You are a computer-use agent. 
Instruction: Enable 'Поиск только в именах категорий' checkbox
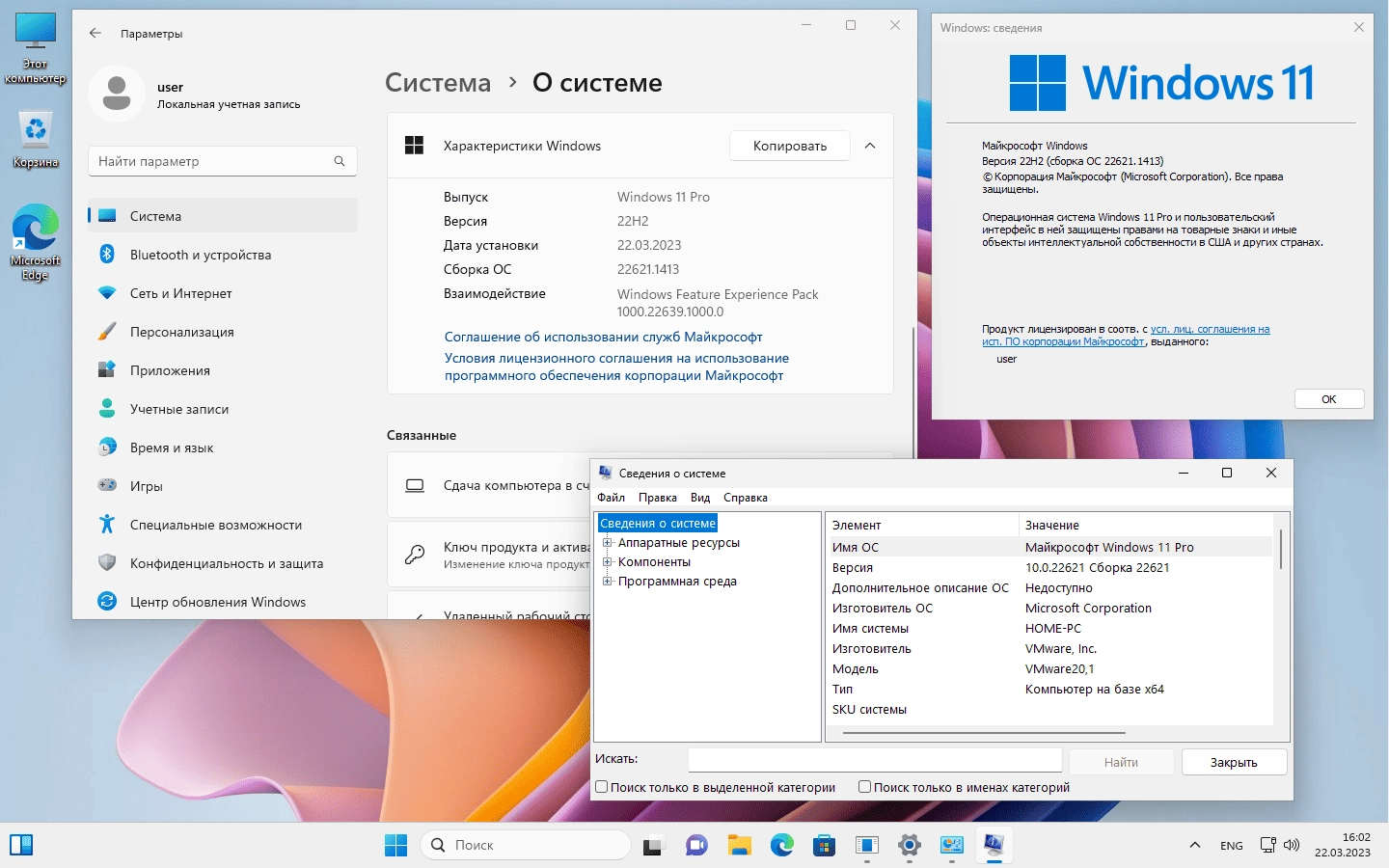[x=865, y=787]
